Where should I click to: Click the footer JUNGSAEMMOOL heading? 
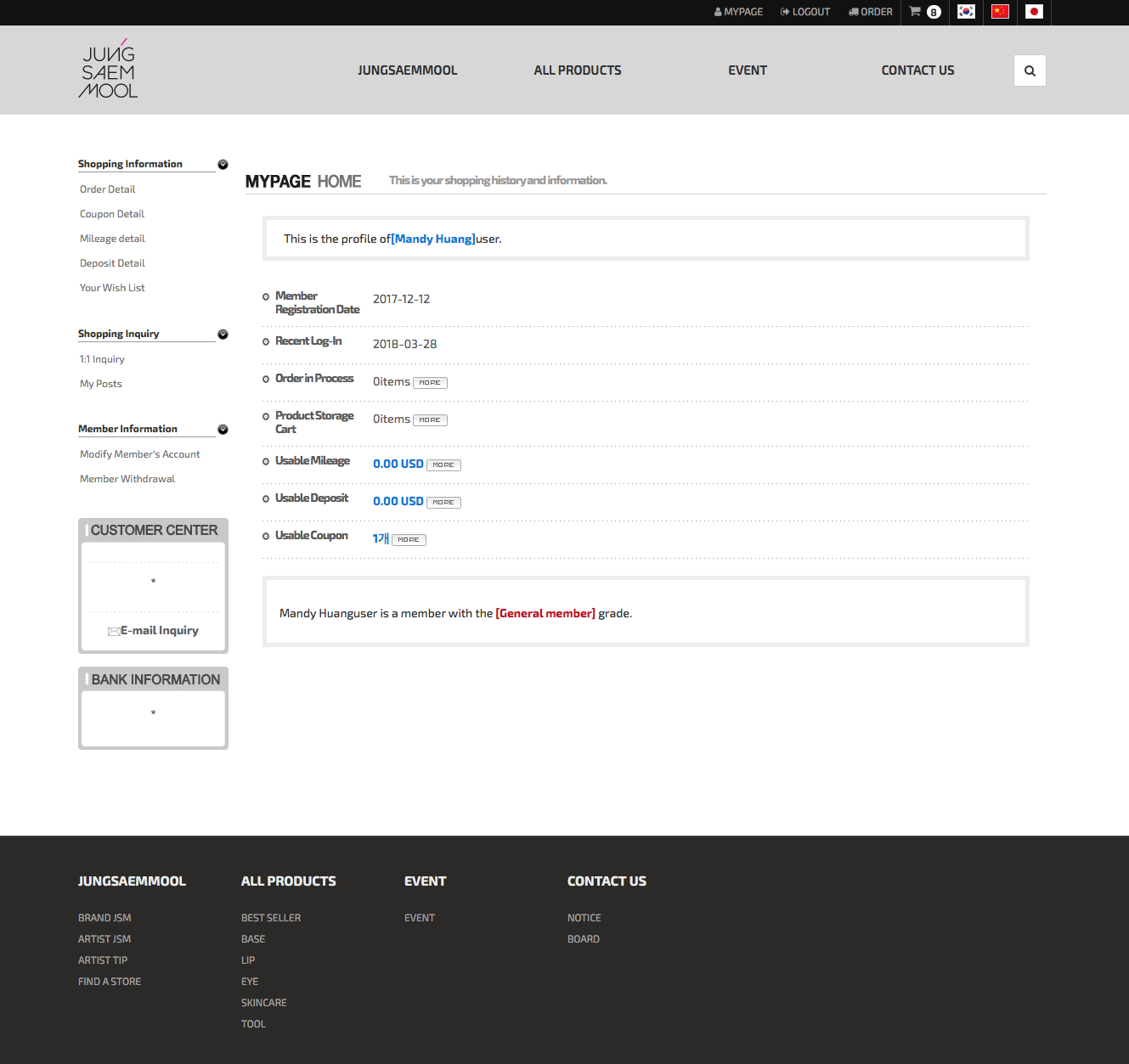(132, 881)
